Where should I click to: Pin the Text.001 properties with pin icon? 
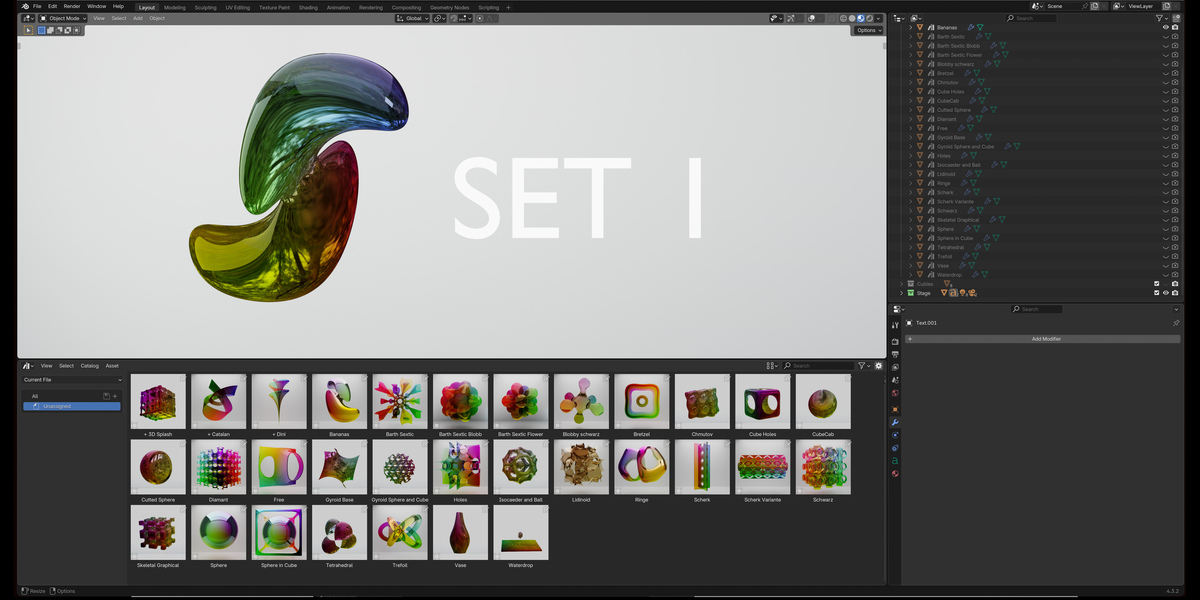(x=1176, y=323)
